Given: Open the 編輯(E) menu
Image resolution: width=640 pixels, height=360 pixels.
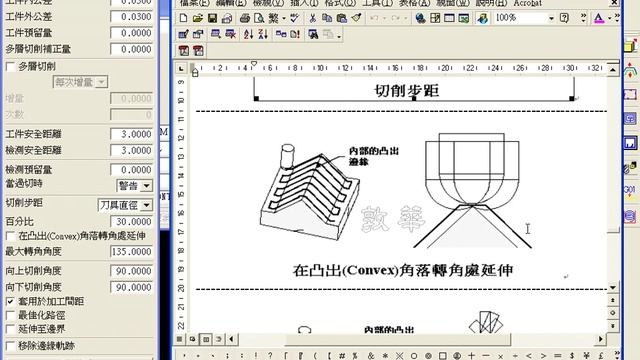Looking at the screenshot, I should pyautogui.click(x=231, y=3).
